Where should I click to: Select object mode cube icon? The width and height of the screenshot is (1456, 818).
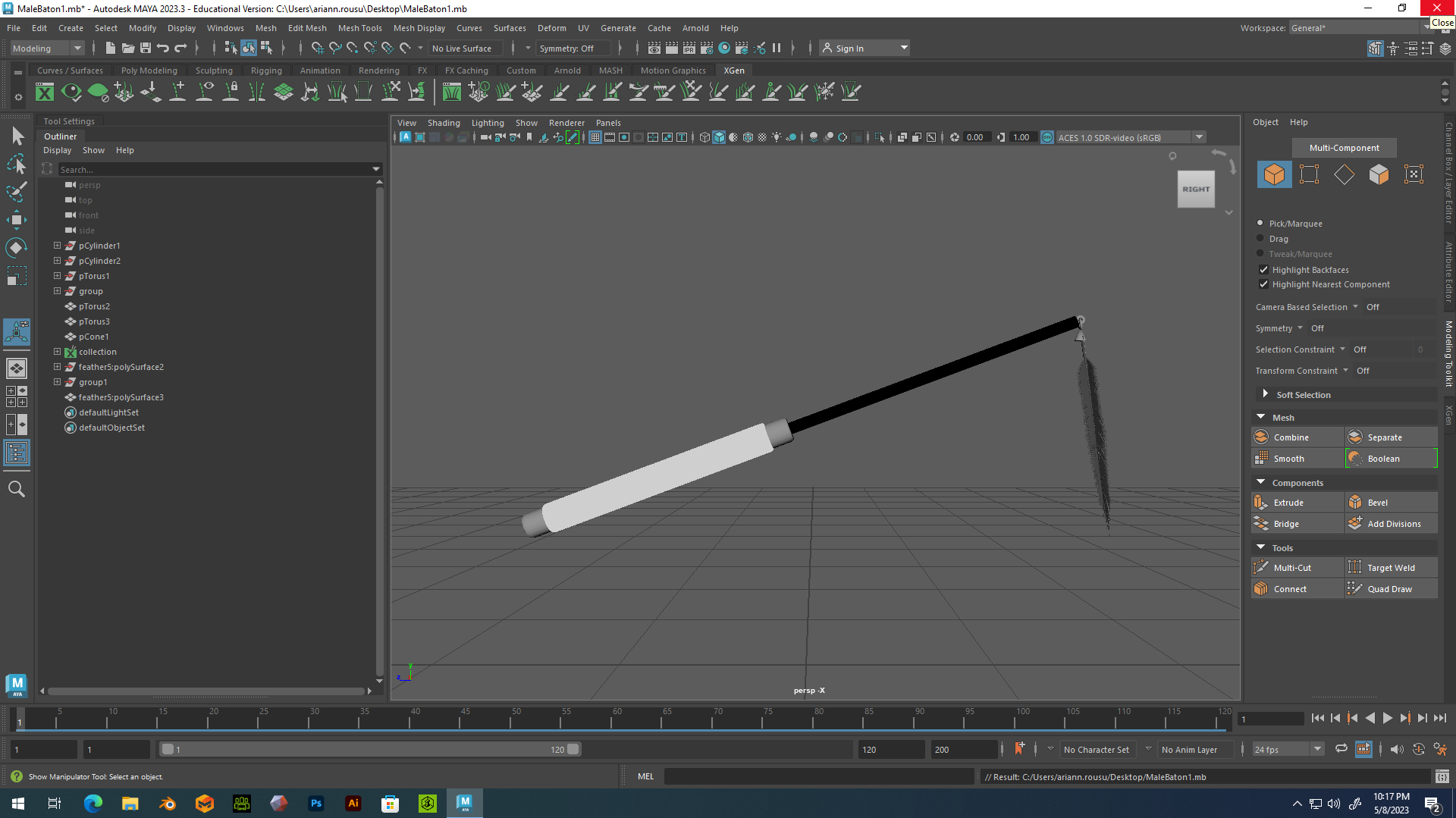tap(1274, 174)
